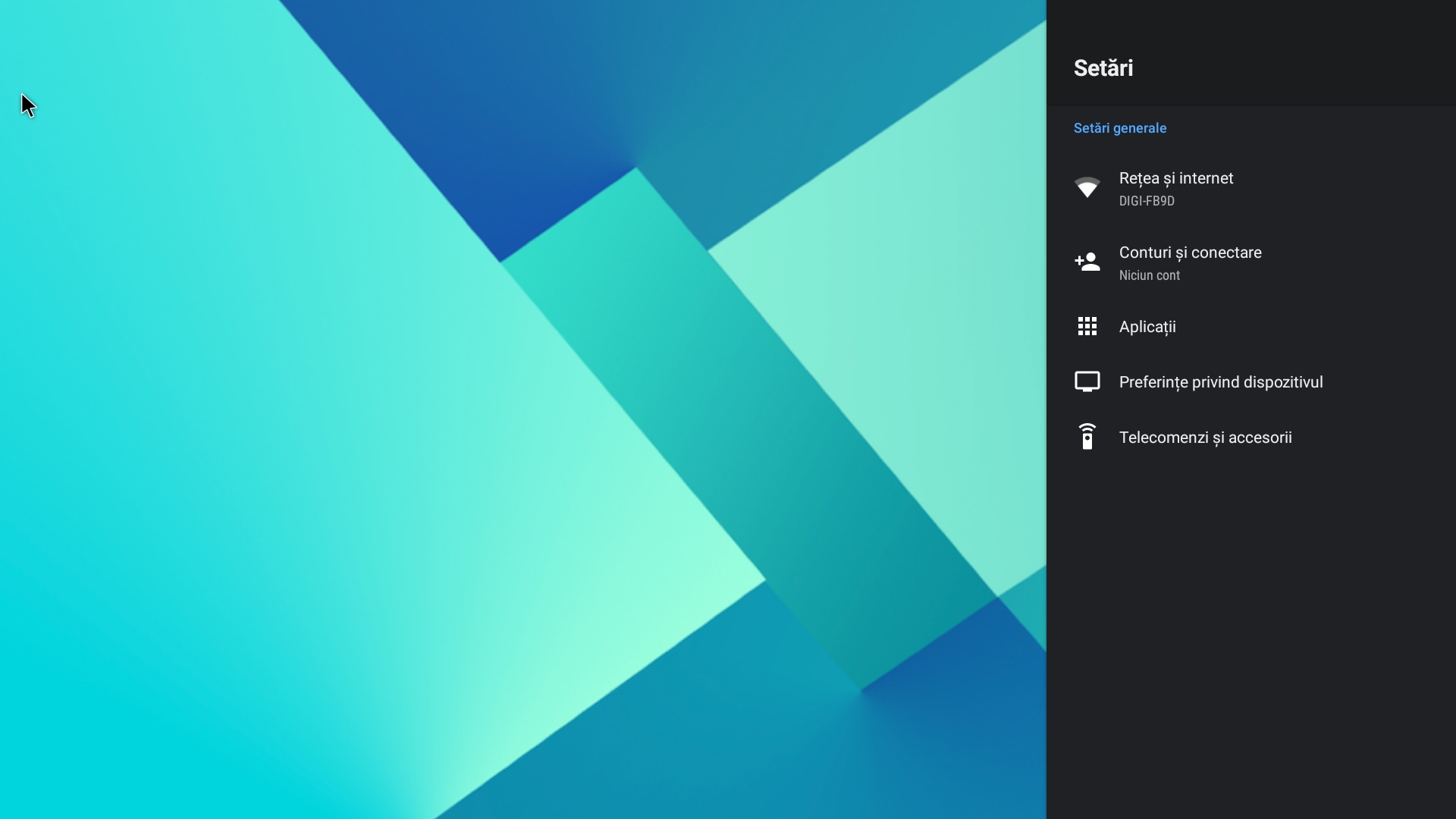1456x819 pixels.
Task: Click the apps grid icon
Action: (x=1087, y=326)
